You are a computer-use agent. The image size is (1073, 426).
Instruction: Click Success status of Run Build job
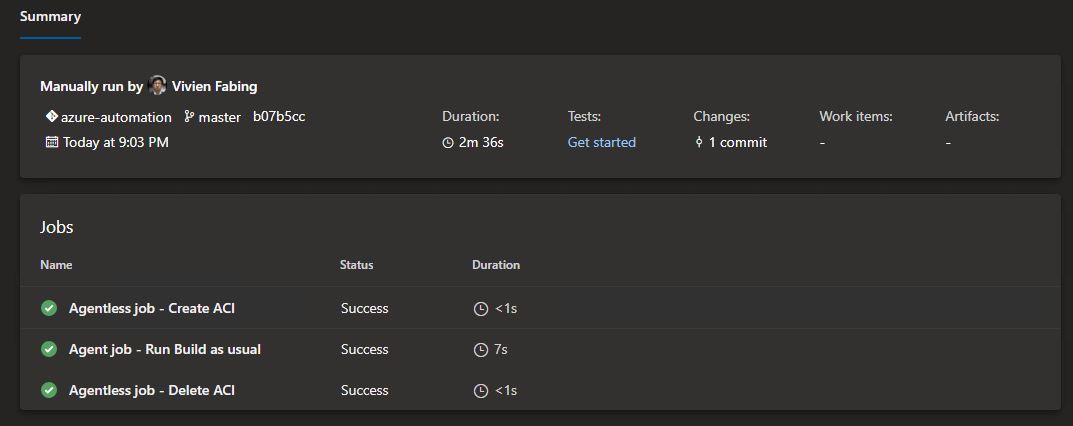pyautogui.click(x=365, y=349)
